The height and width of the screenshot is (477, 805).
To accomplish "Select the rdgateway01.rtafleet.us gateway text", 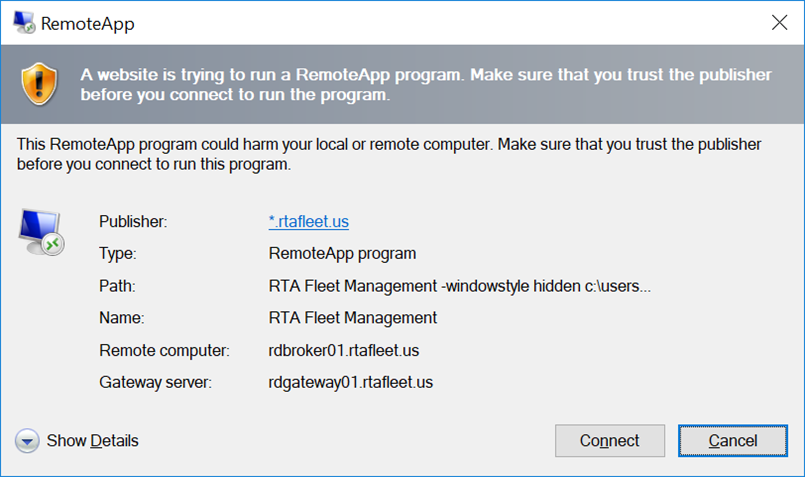I will coord(350,382).
